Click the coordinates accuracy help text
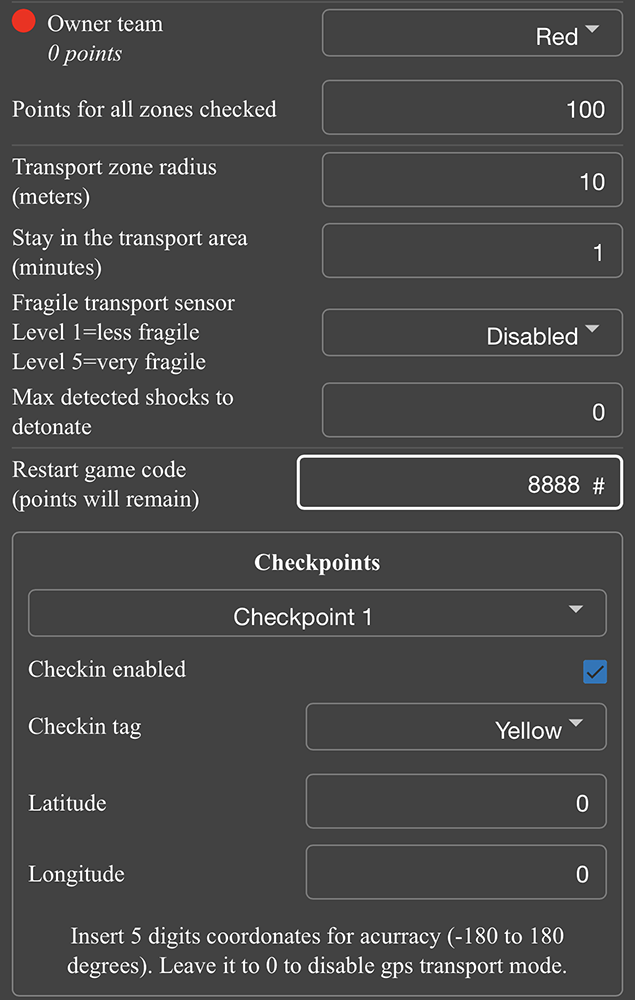The image size is (635, 1000). tap(317, 951)
